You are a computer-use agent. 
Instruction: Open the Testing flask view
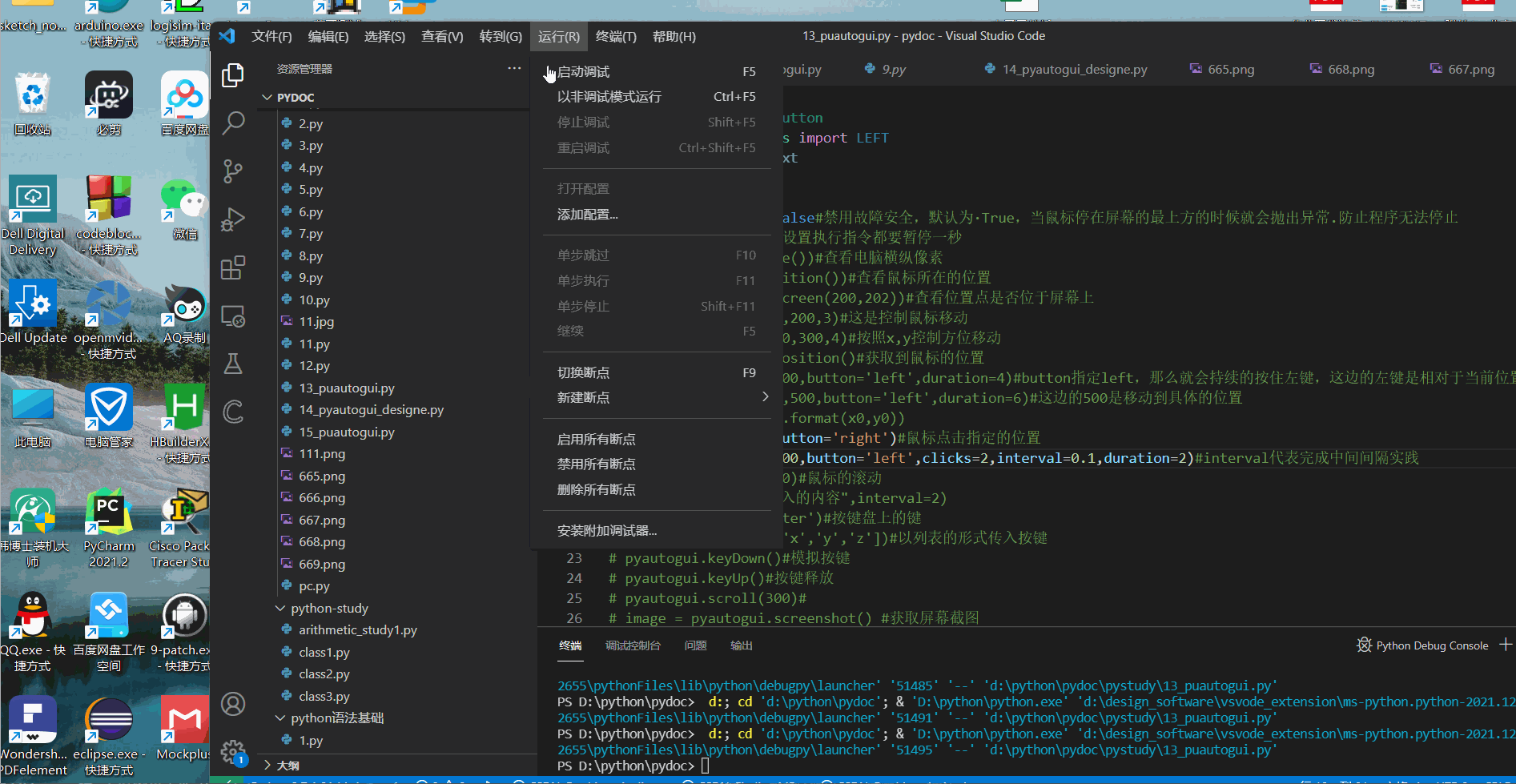coord(233,364)
